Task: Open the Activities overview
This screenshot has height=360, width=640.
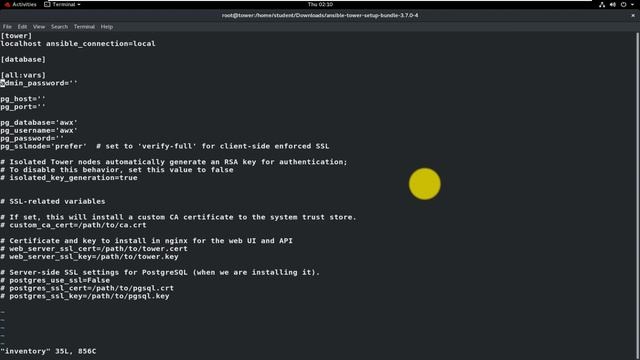Action: coord(20,4)
